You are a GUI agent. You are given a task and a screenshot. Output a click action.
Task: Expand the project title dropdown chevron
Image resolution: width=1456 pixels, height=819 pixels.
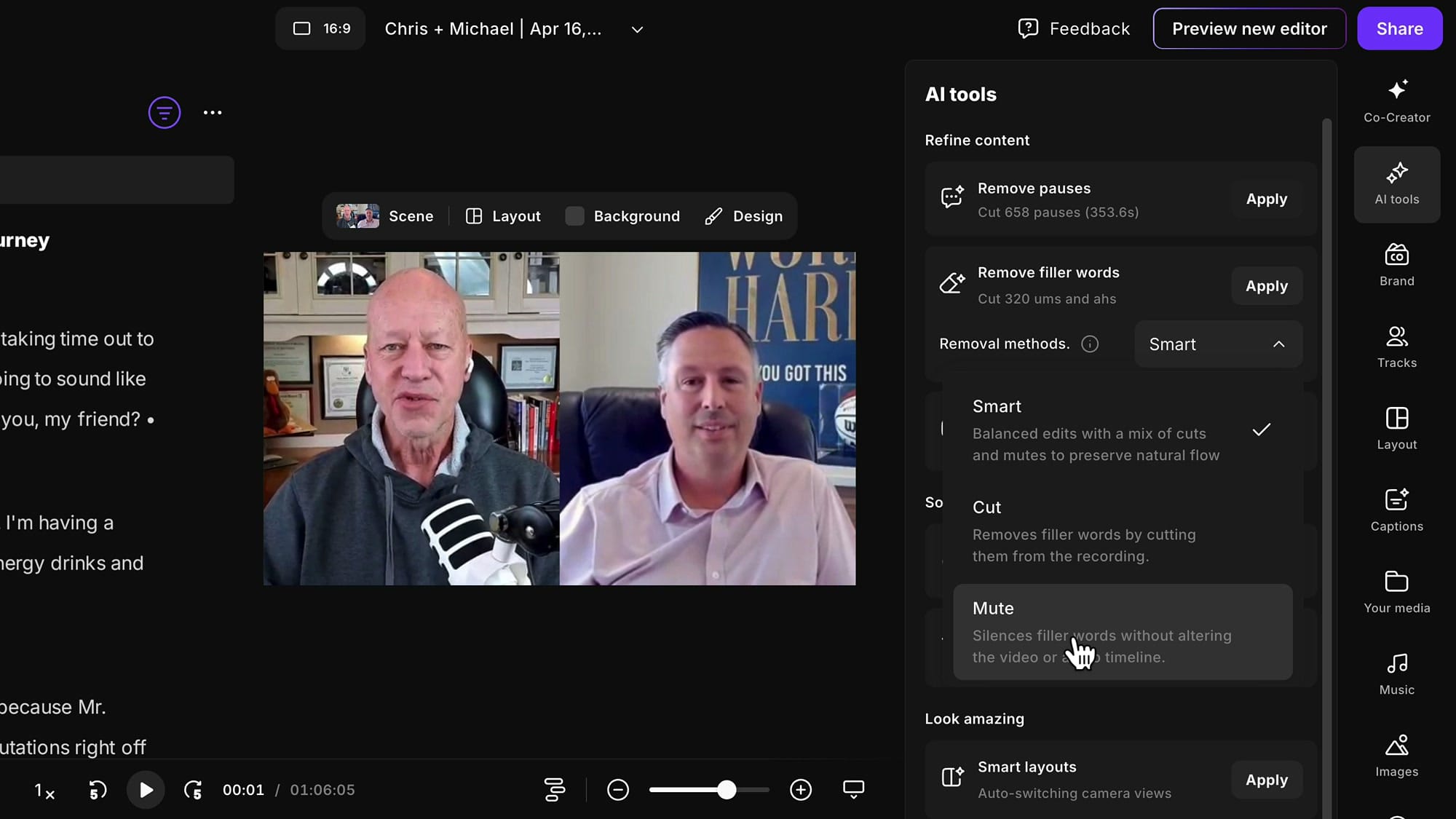[x=637, y=30]
